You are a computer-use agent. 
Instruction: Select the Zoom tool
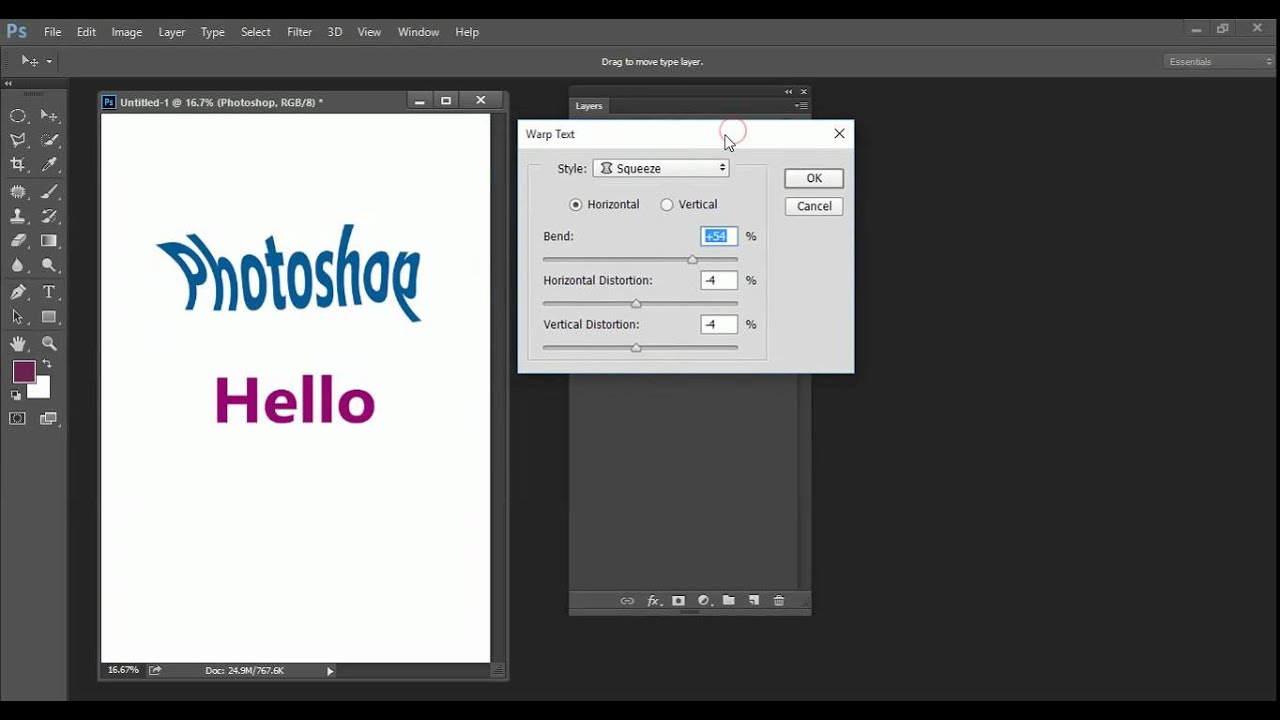tap(49, 343)
